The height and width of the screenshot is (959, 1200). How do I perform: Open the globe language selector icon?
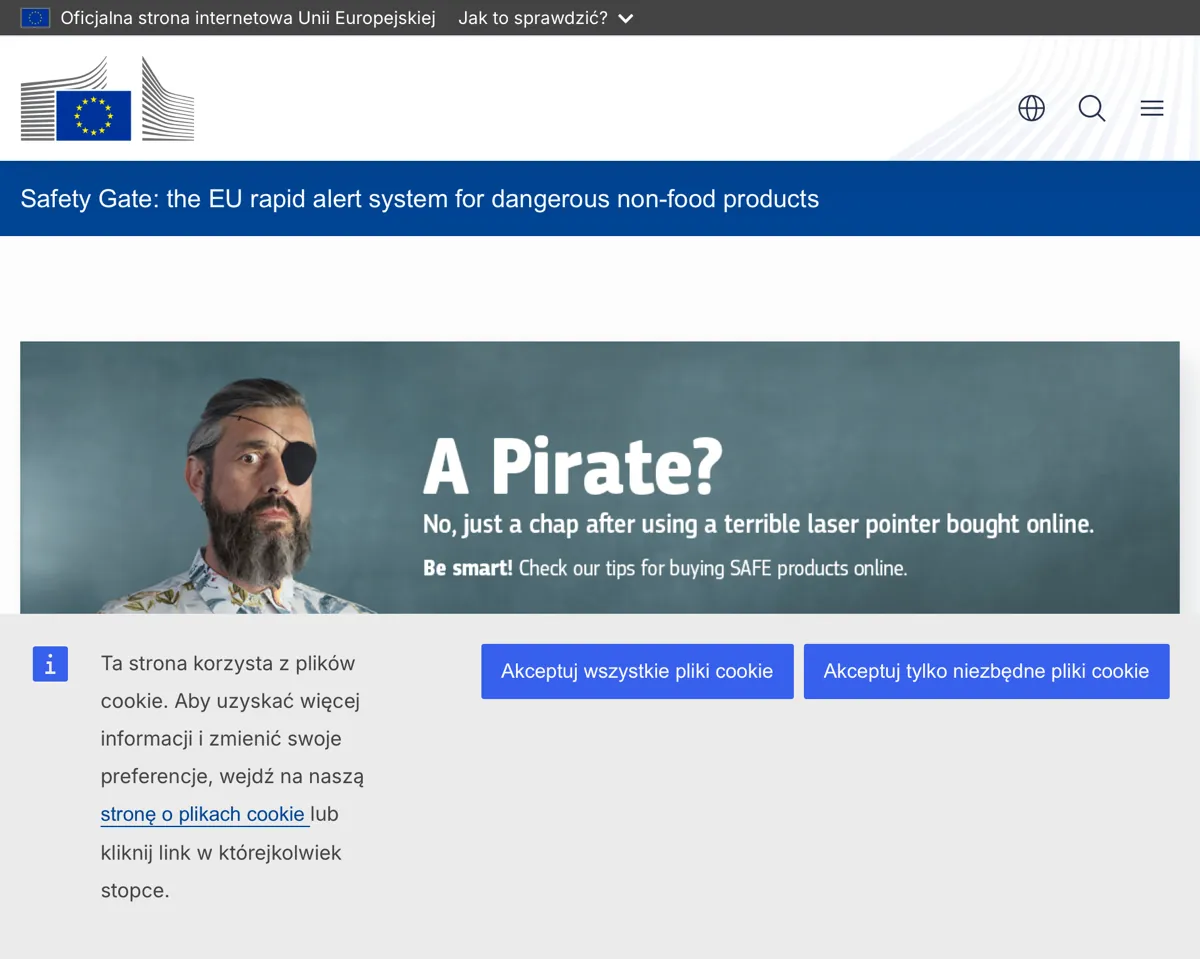[1031, 108]
